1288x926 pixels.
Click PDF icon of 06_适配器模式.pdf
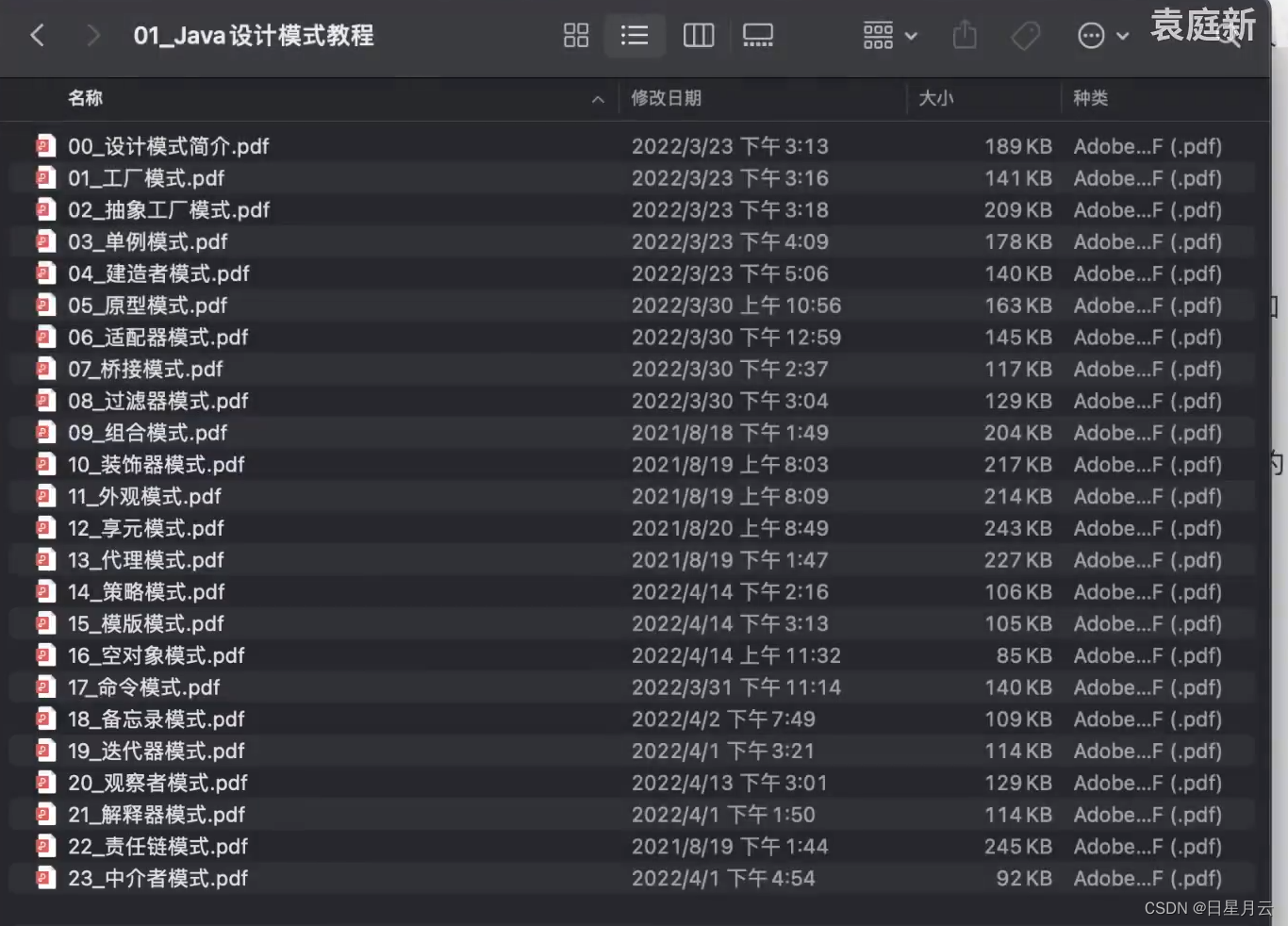[45, 337]
